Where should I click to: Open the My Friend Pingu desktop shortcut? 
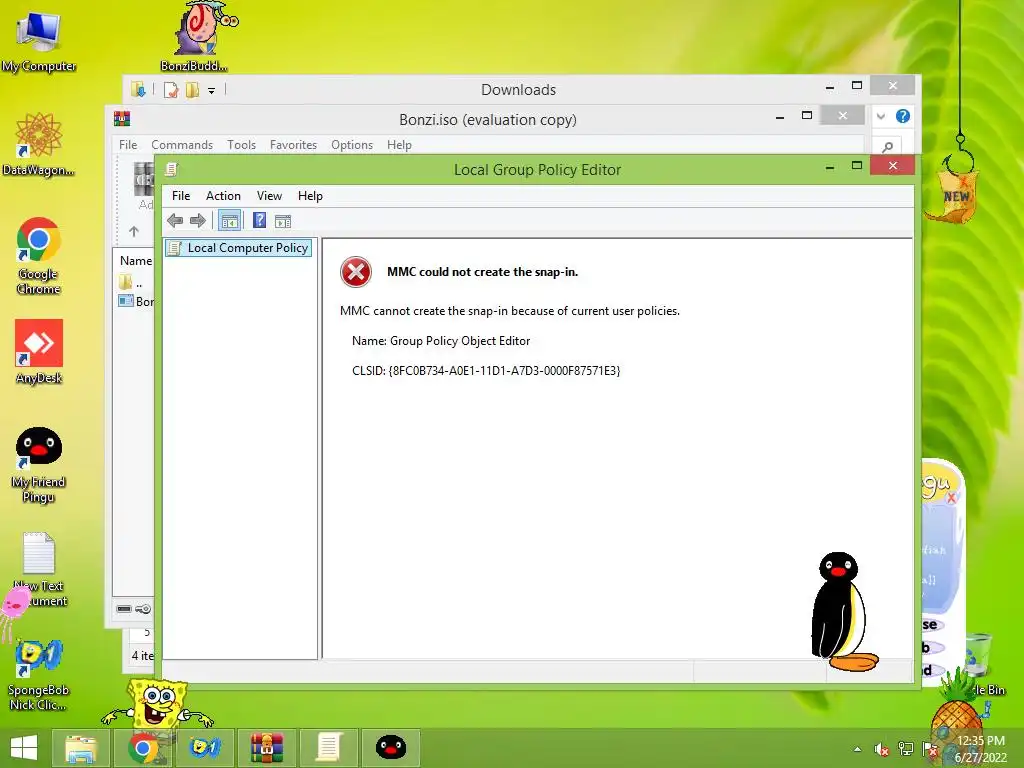point(39,465)
